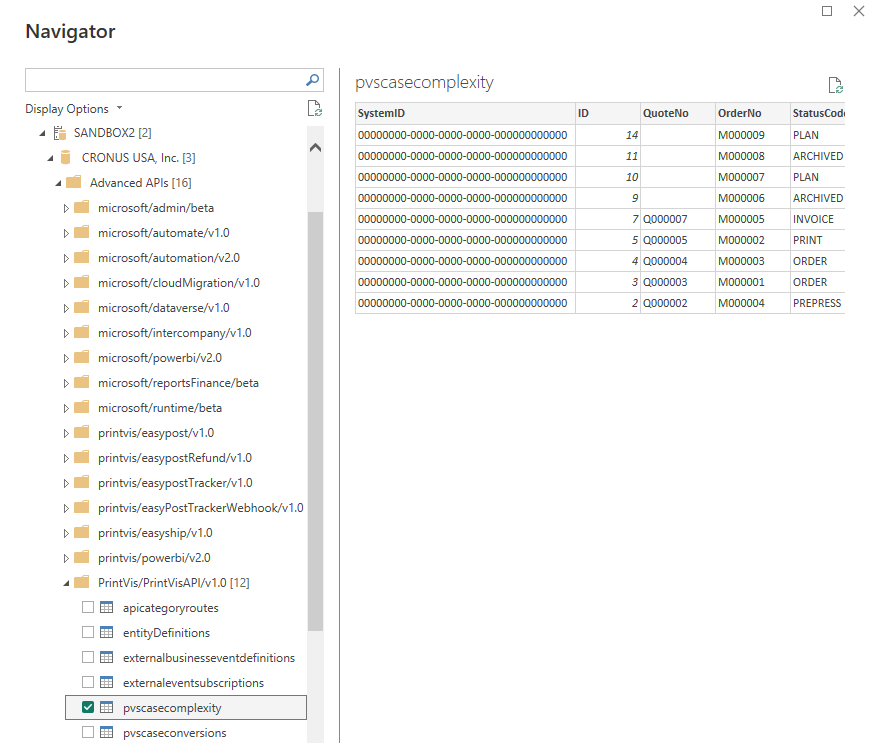
Task: Uncheck the pvscasecomplexity checkbox
Action: pyautogui.click(x=88, y=708)
